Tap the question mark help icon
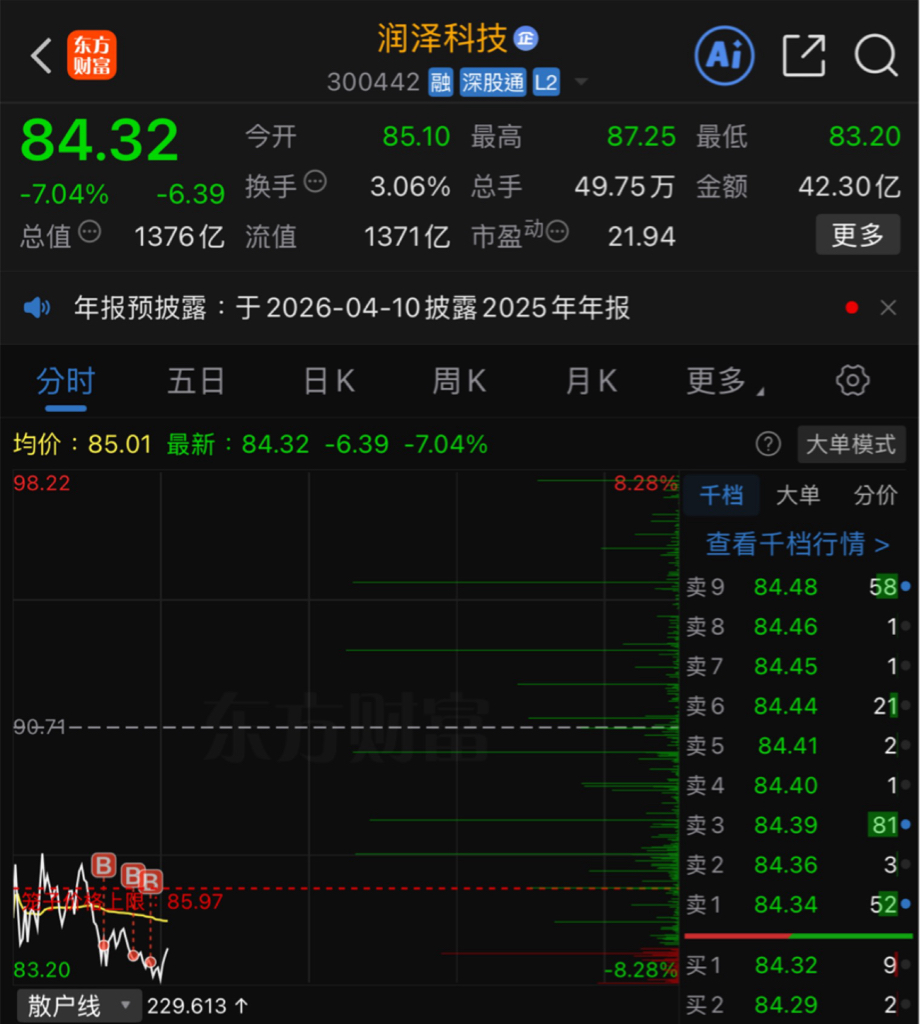The image size is (920, 1024). (x=768, y=445)
